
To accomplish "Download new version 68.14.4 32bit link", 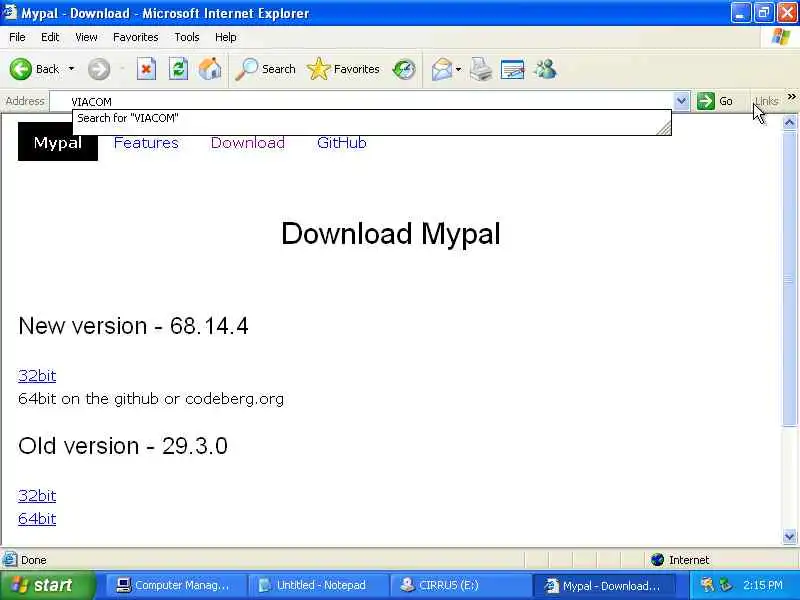I will point(37,376).
